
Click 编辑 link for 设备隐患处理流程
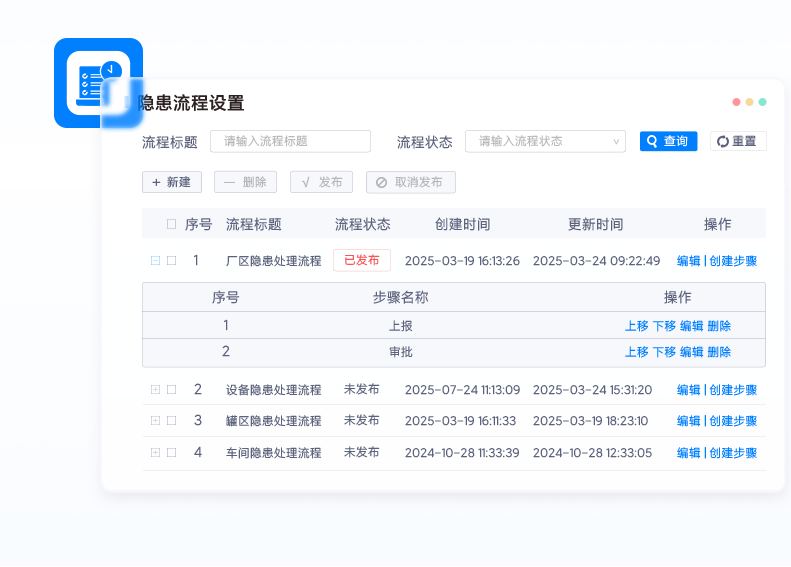tap(688, 390)
